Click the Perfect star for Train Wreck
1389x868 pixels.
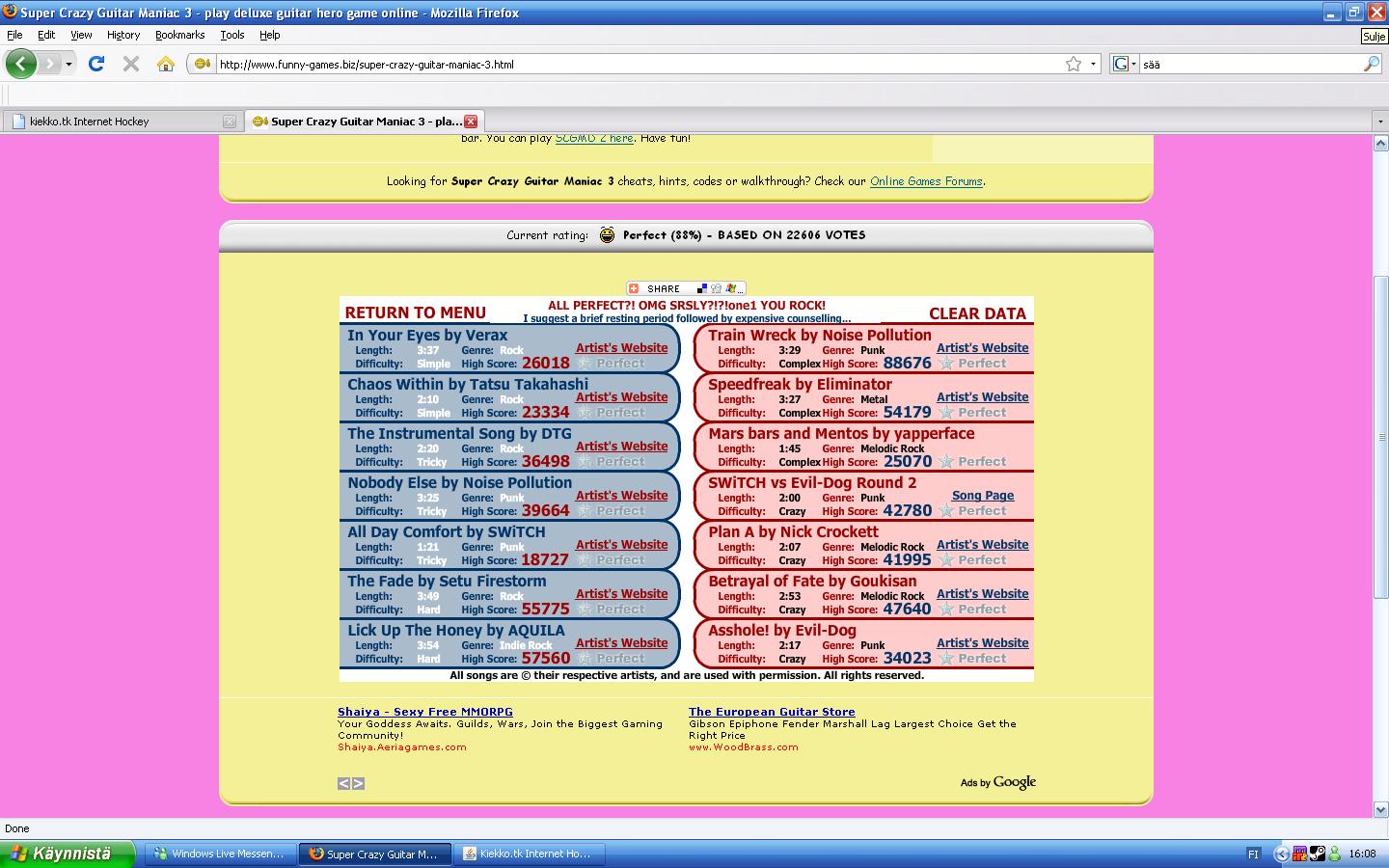pyautogui.click(x=946, y=364)
